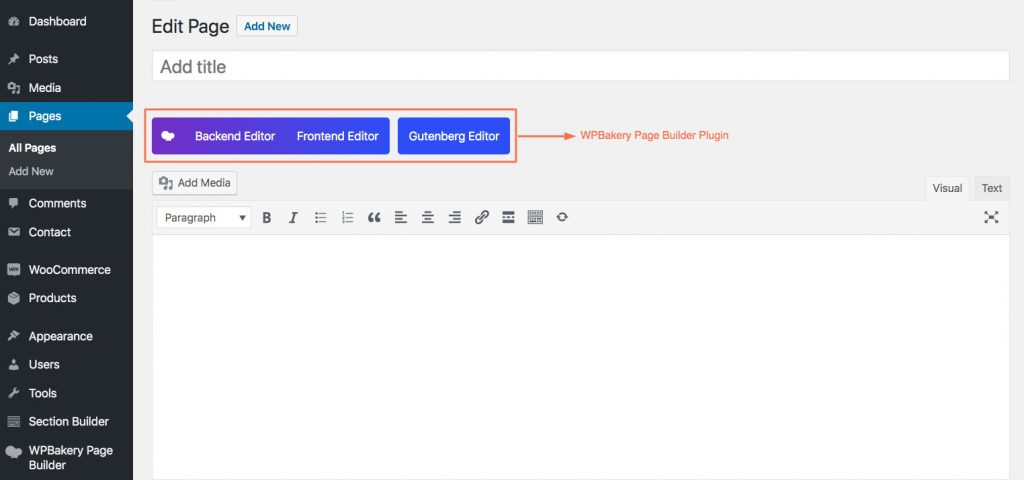Open the insert link tool

tap(481, 217)
